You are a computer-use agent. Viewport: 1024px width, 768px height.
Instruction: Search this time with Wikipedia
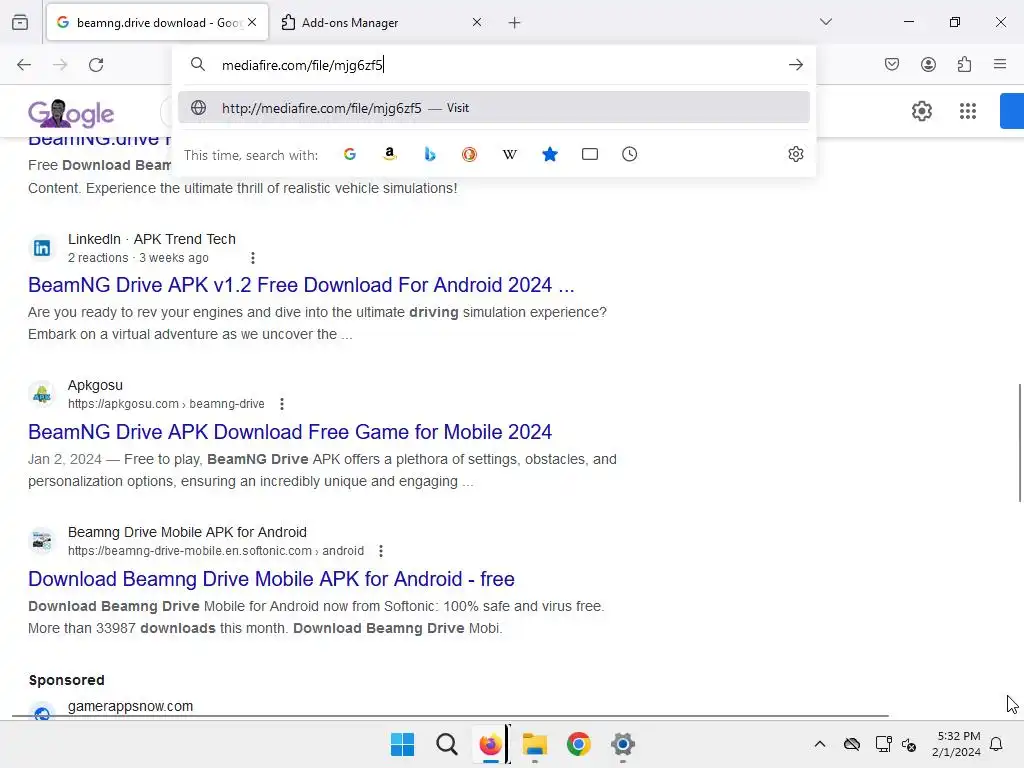(x=509, y=154)
